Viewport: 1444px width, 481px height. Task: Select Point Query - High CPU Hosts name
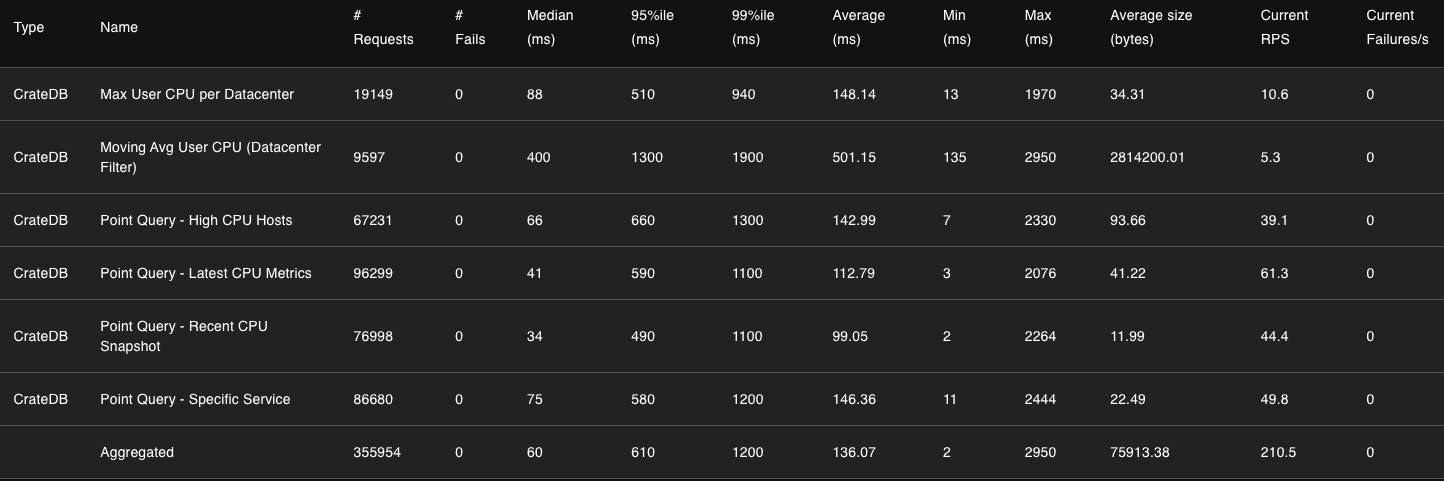pyautogui.click(x=196, y=220)
